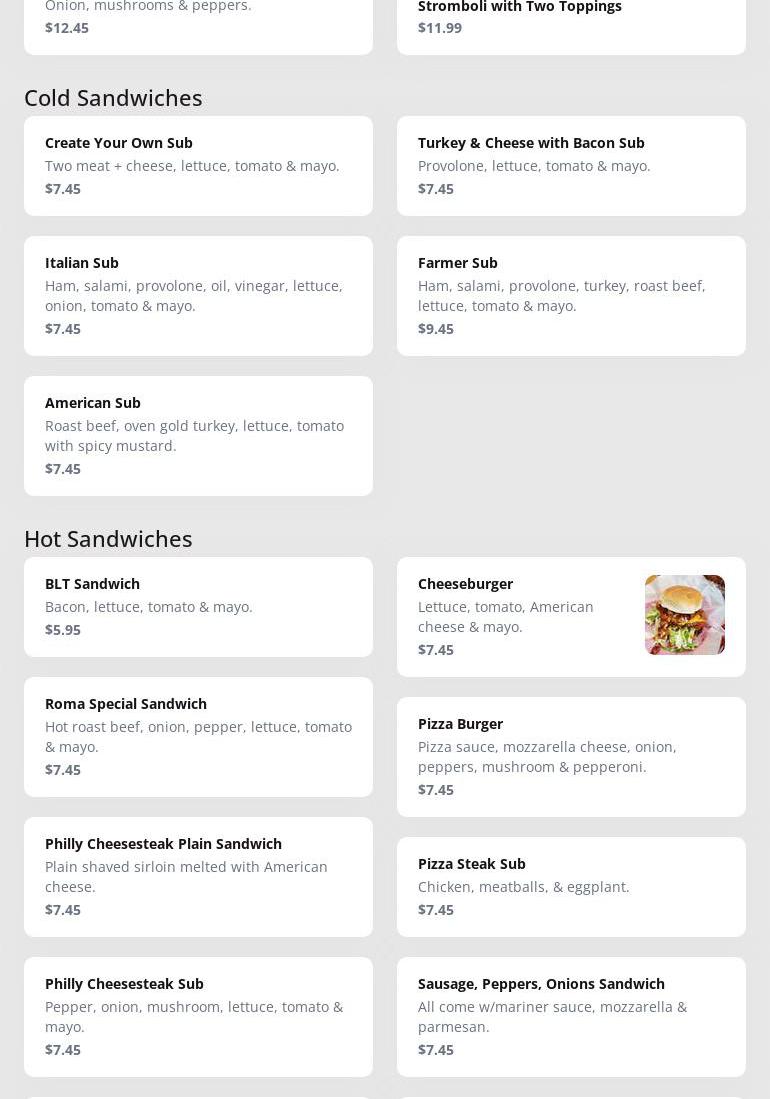Open the Cheeseburger photo thumbnail
The height and width of the screenshot is (1099, 770).
[x=685, y=615]
